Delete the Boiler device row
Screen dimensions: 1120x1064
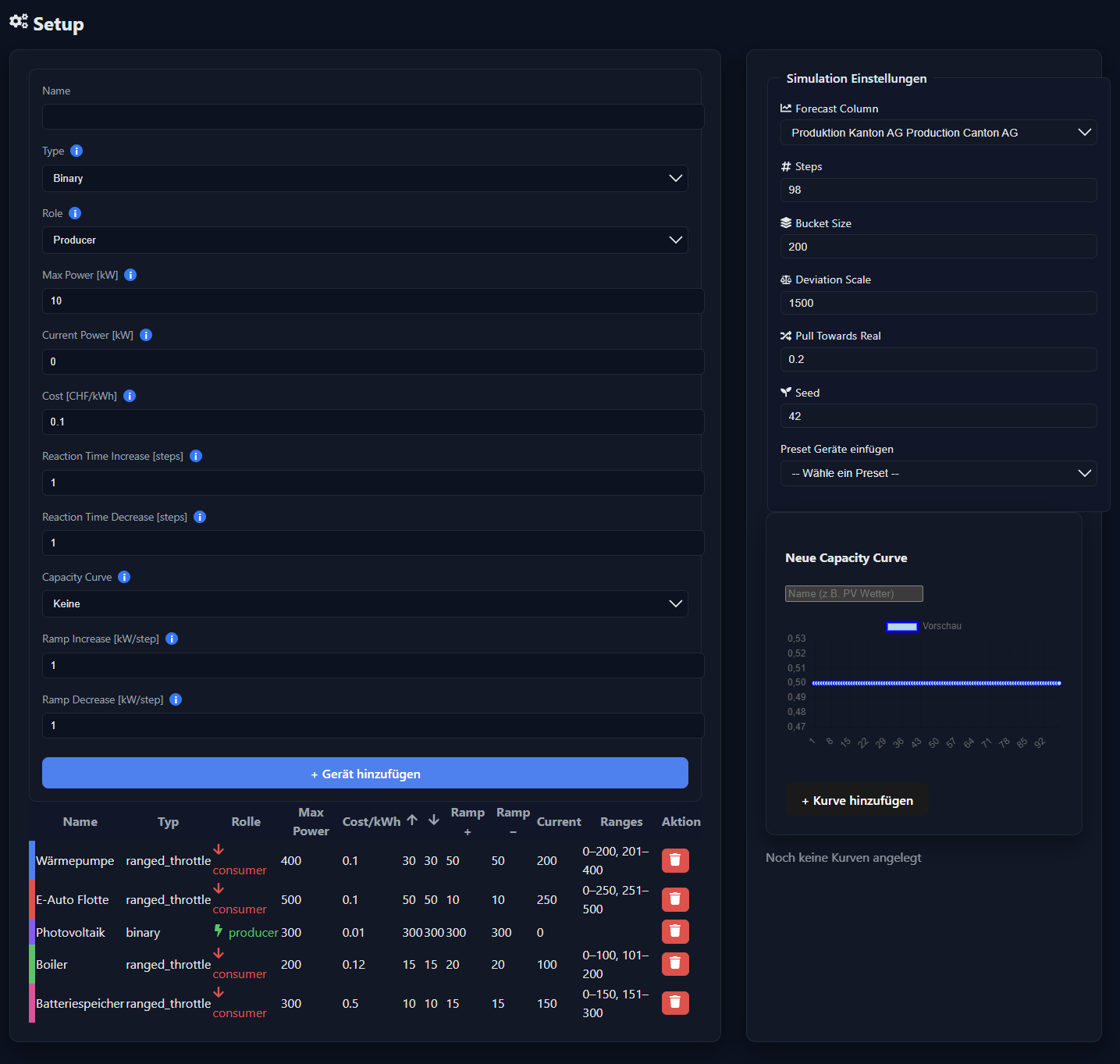tap(675, 964)
